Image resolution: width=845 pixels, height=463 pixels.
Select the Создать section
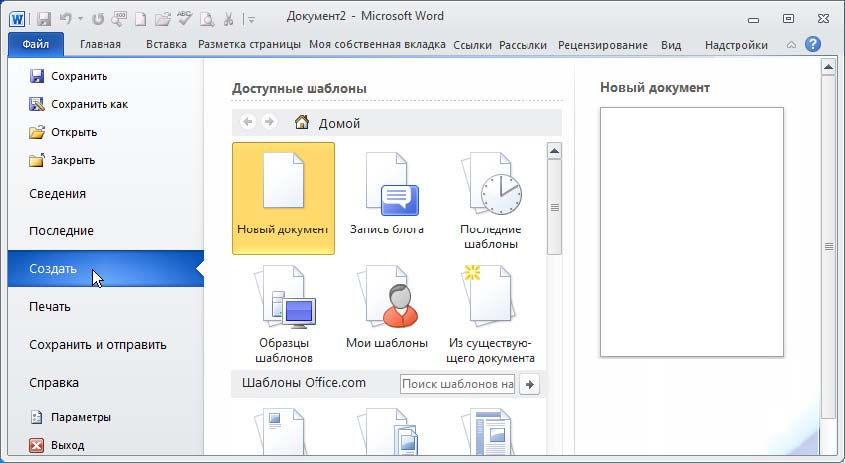click(106, 268)
